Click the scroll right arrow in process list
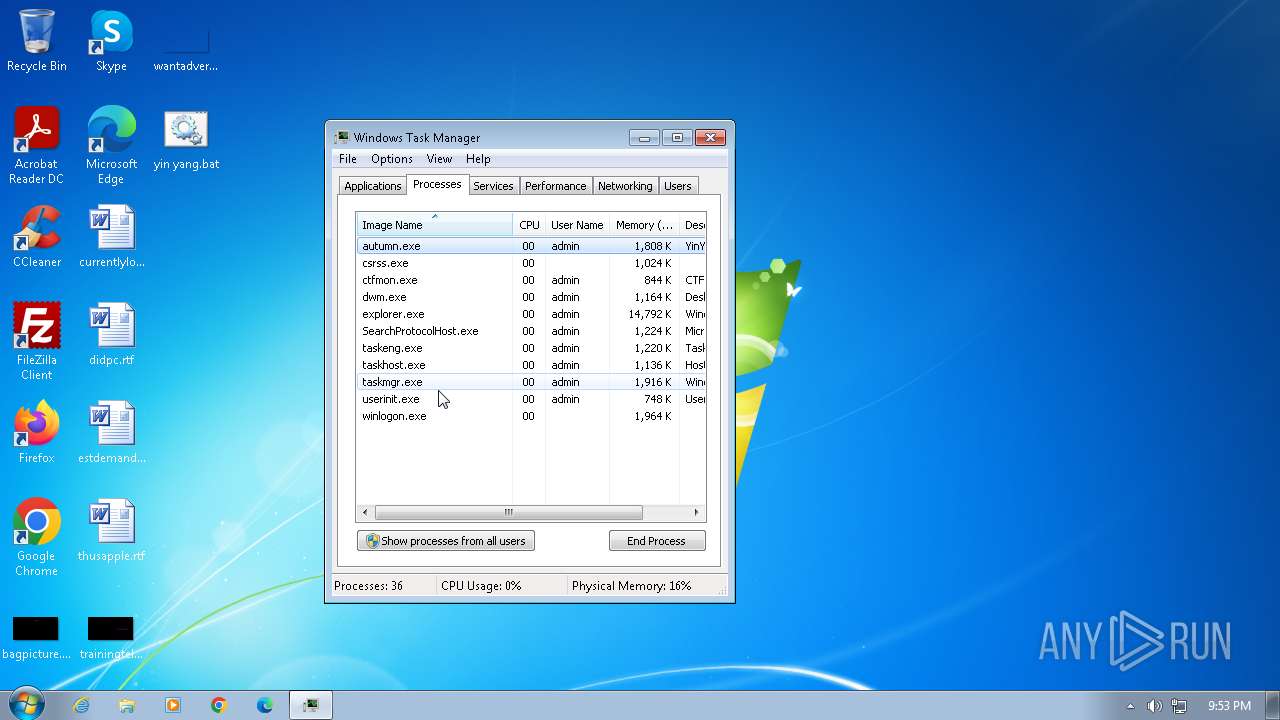Screen dimensions: 1280x720 tap(696, 513)
